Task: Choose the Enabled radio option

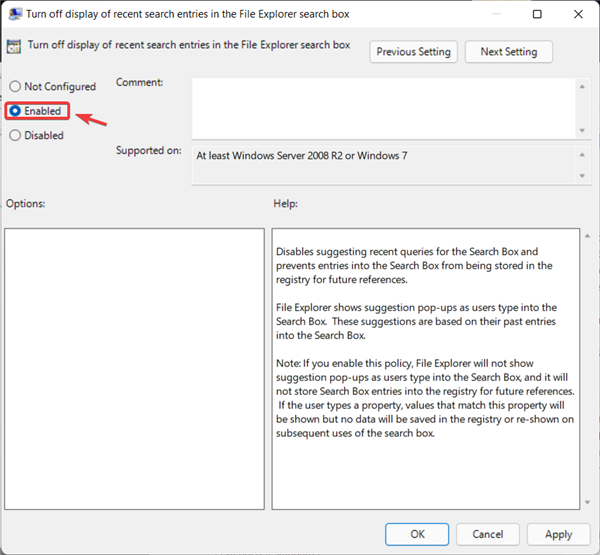Action: 15,111
